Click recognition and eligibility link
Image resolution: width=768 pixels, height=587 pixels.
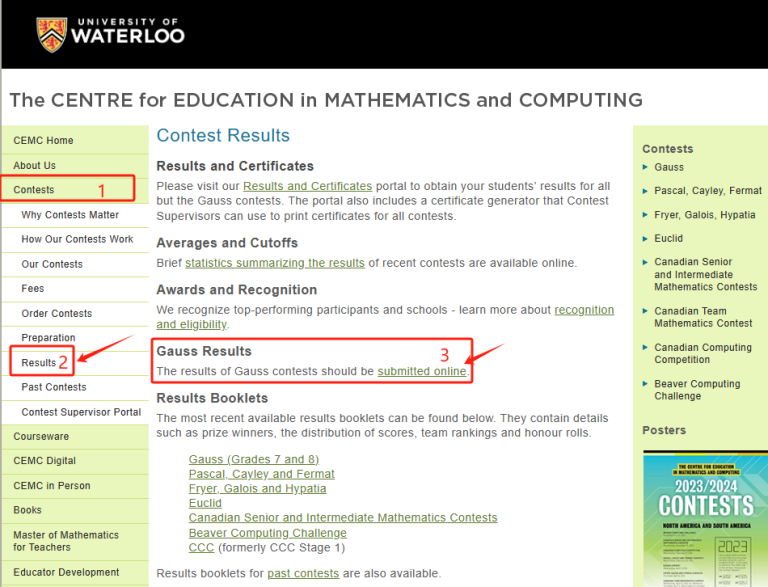pos(385,317)
